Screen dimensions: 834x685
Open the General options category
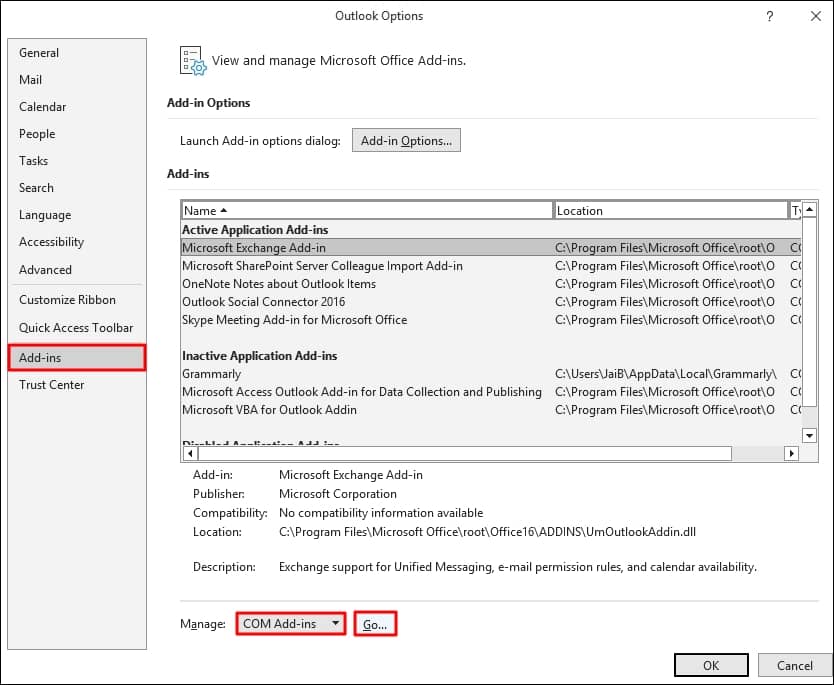[x=77, y=53]
